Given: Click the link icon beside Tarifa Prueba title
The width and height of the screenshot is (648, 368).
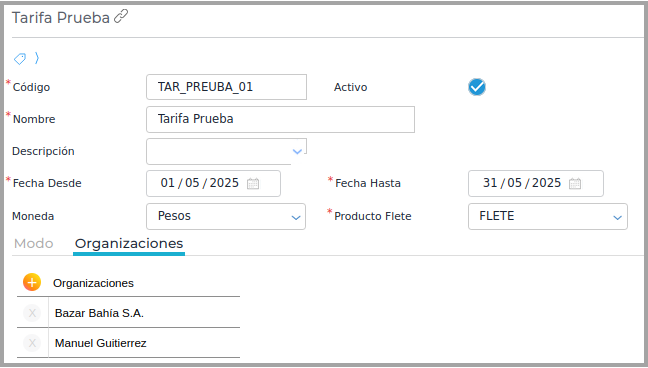Looking at the screenshot, I should tap(121, 17).
